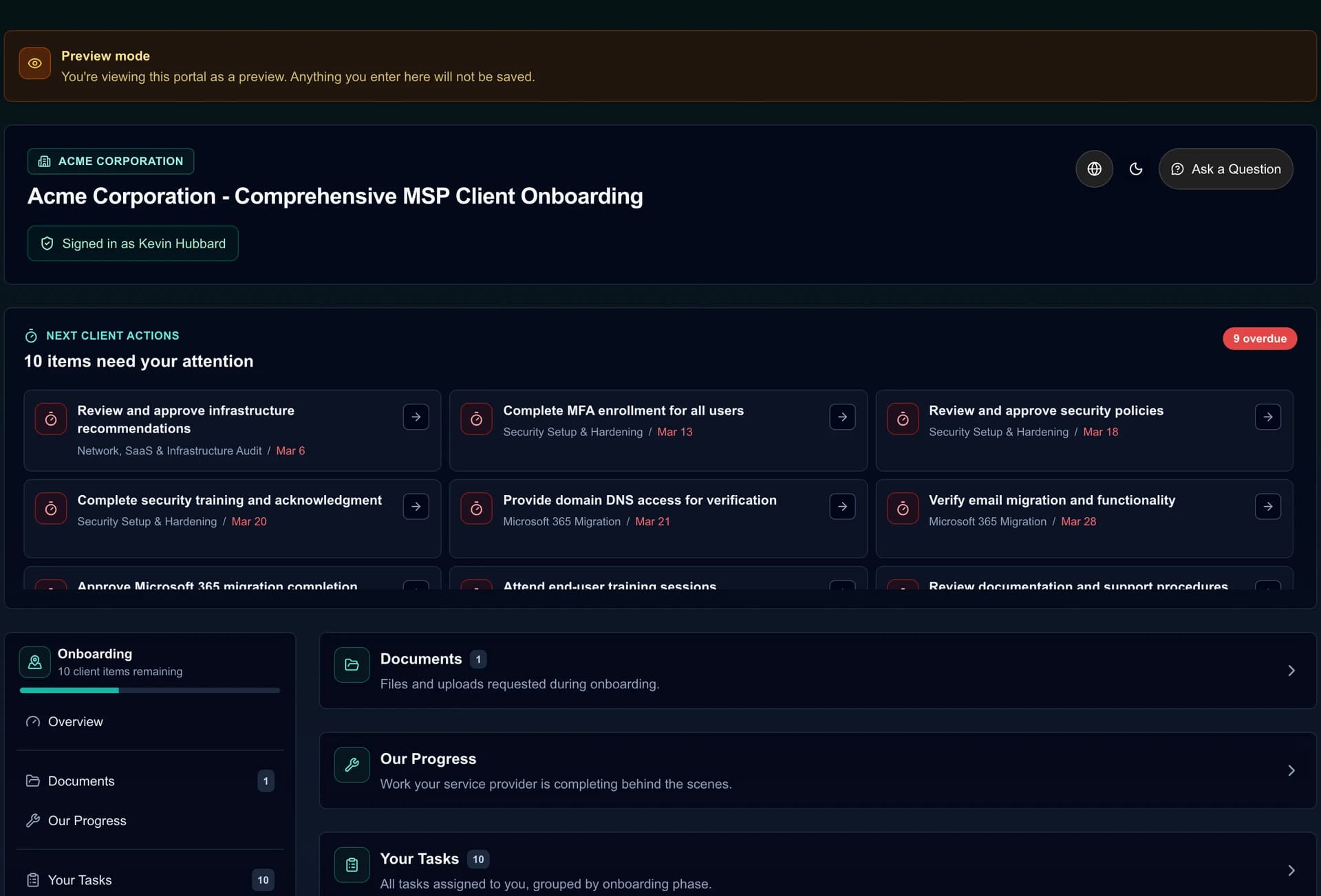The height and width of the screenshot is (896, 1321).
Task: Open Review and approve infrastructure recommendations task title
Action: pyautogui.click(x=186, y=419)
